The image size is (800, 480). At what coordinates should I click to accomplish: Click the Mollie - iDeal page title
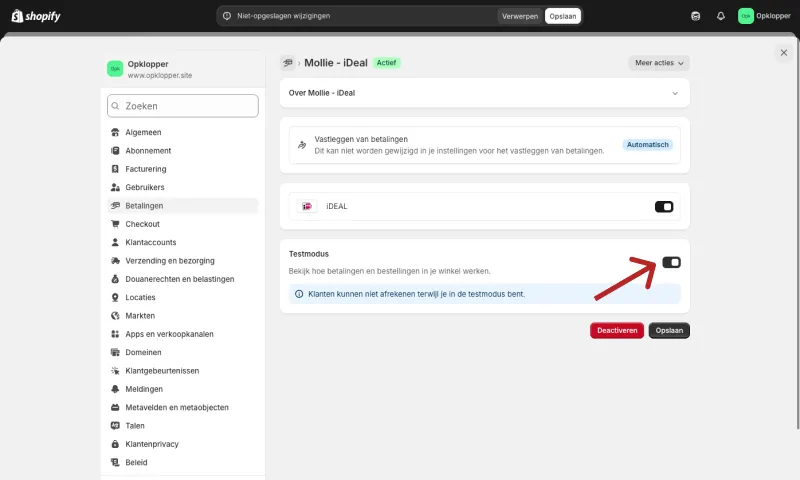[336, 63]
